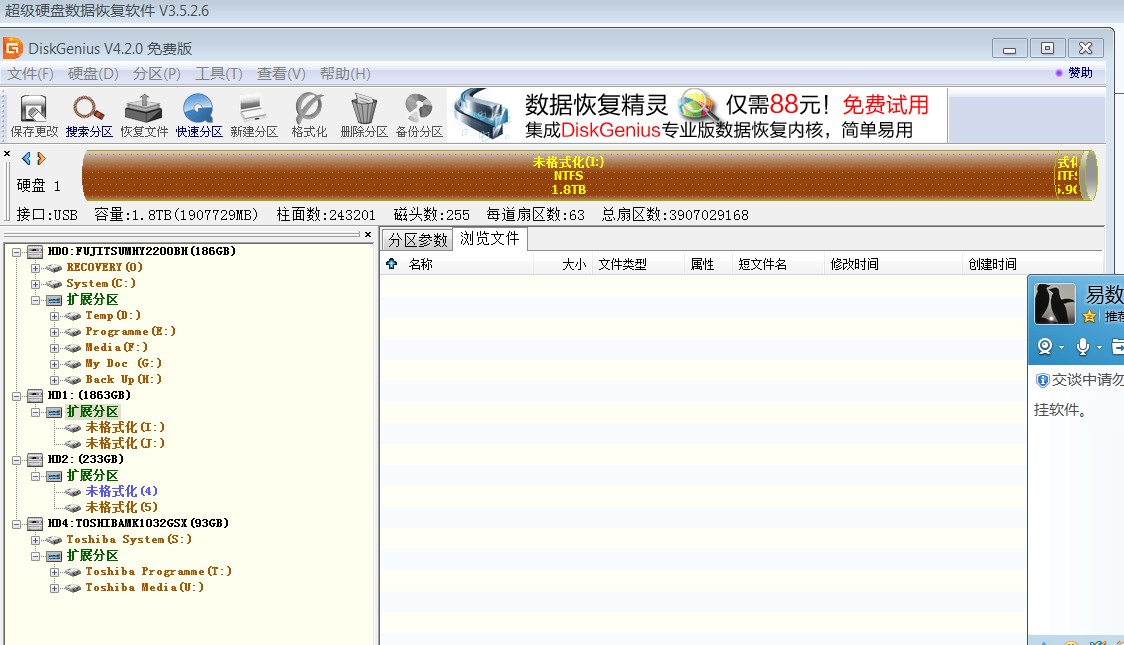
Task: Open the 查看(V) menu
Action: pos(281,74)
